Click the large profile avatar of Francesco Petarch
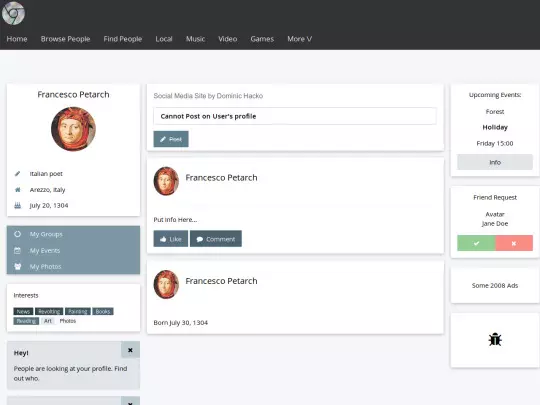 [73, 129]
